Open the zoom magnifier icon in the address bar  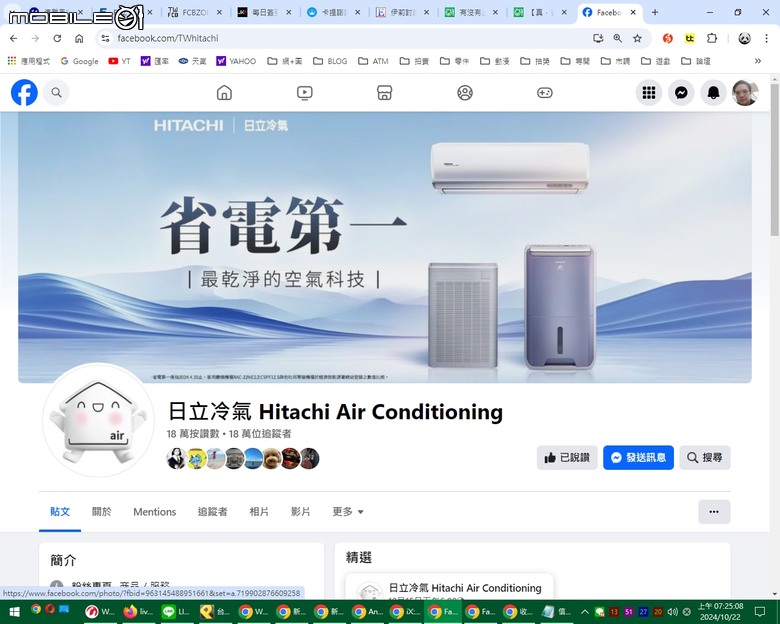click(618, 38)
